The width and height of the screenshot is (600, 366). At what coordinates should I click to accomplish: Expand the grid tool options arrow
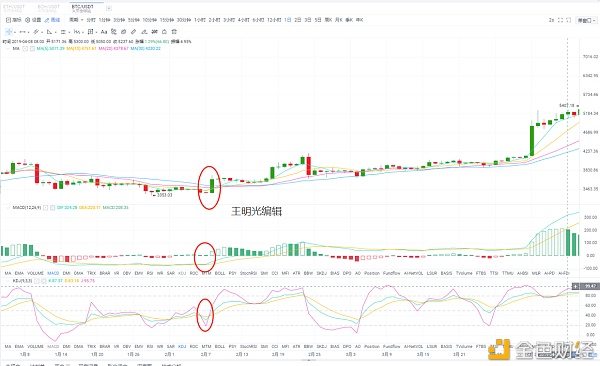pos(96,32)
